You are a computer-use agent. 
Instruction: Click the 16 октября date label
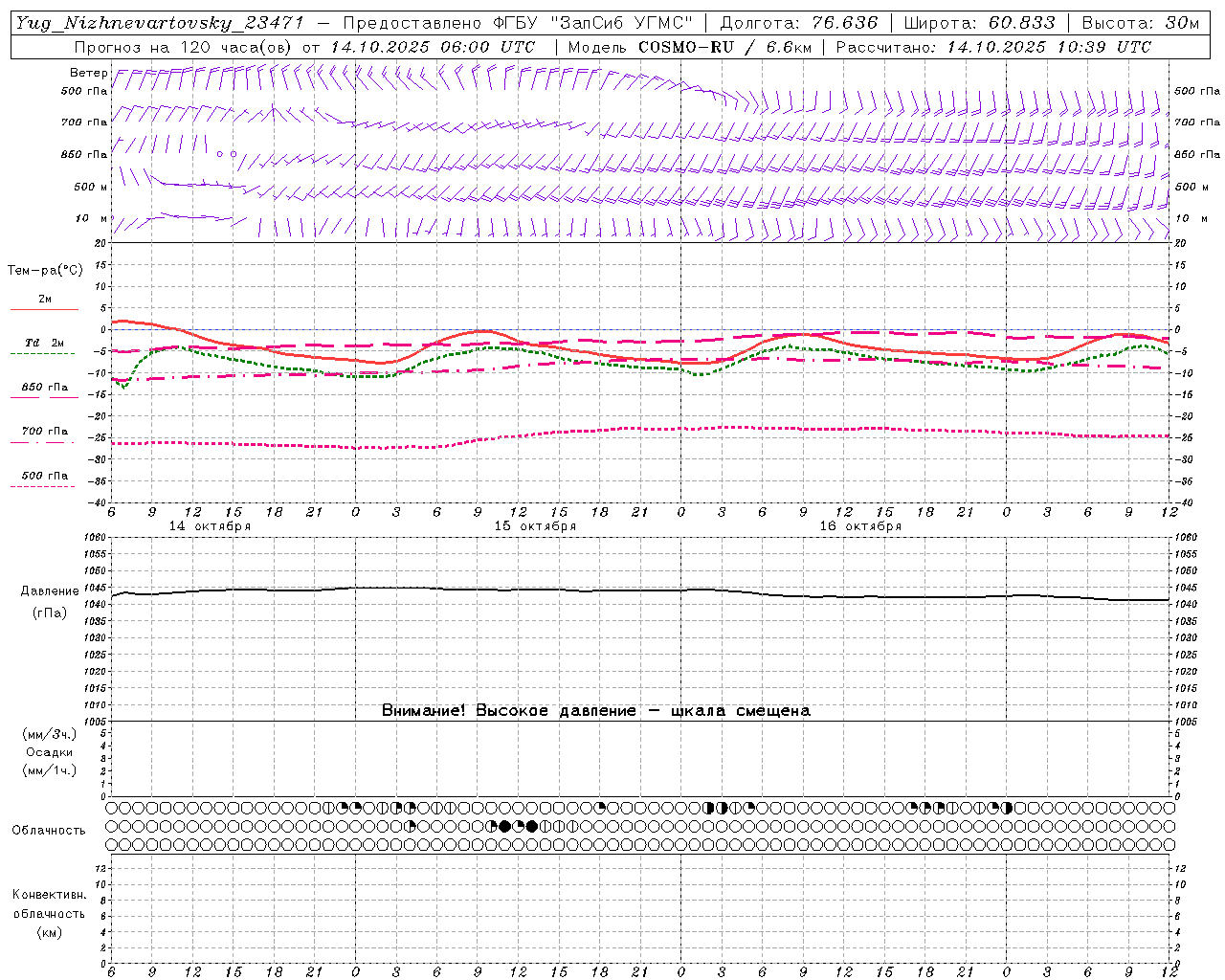(860, 526)
